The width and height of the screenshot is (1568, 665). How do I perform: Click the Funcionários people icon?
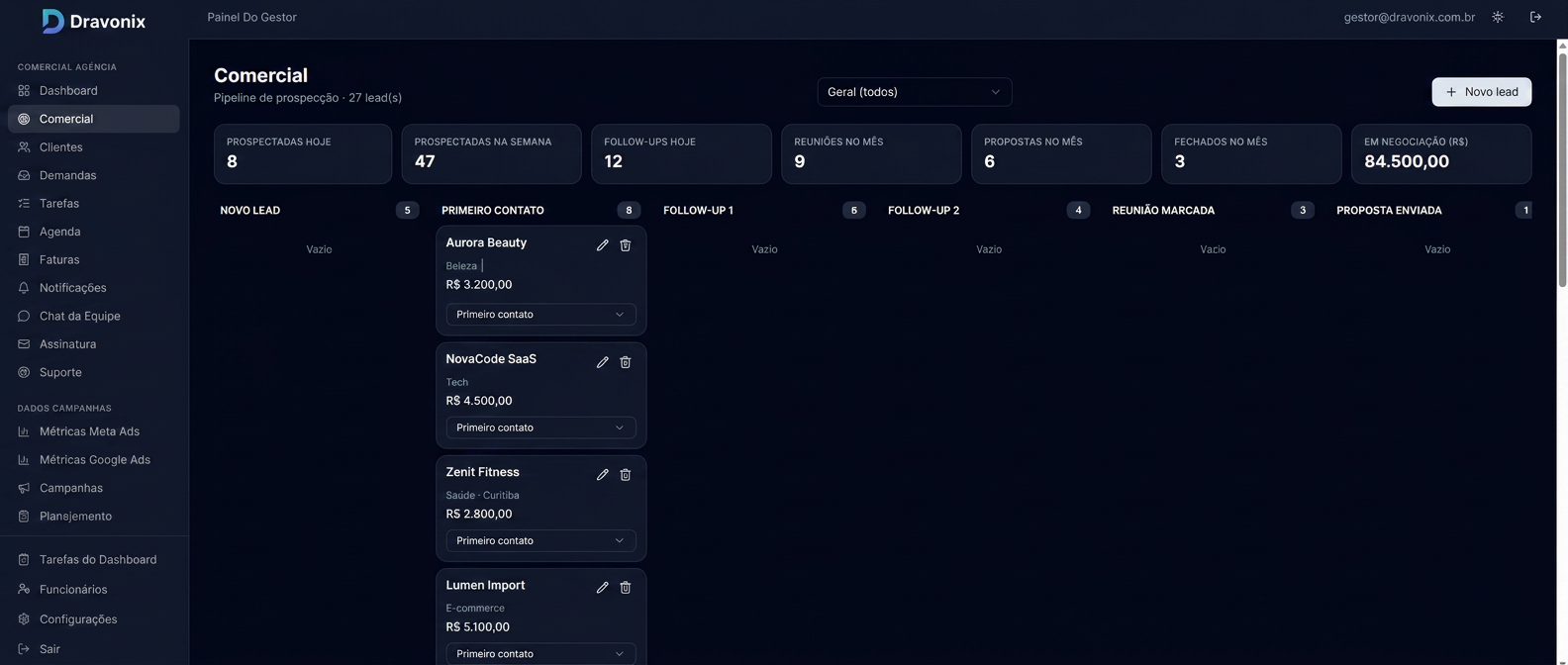point(24,590)
